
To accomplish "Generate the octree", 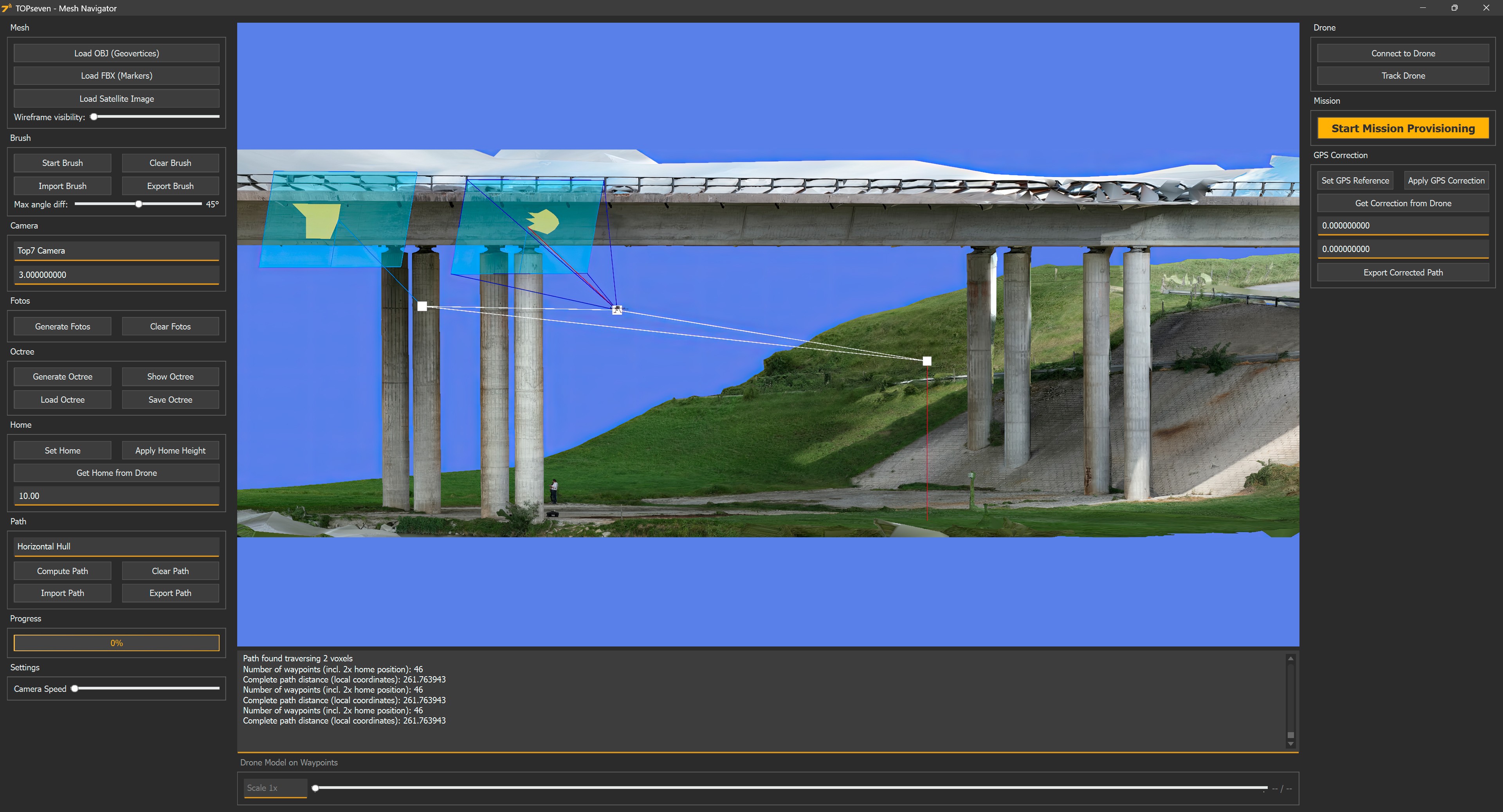I will [62, 376].
